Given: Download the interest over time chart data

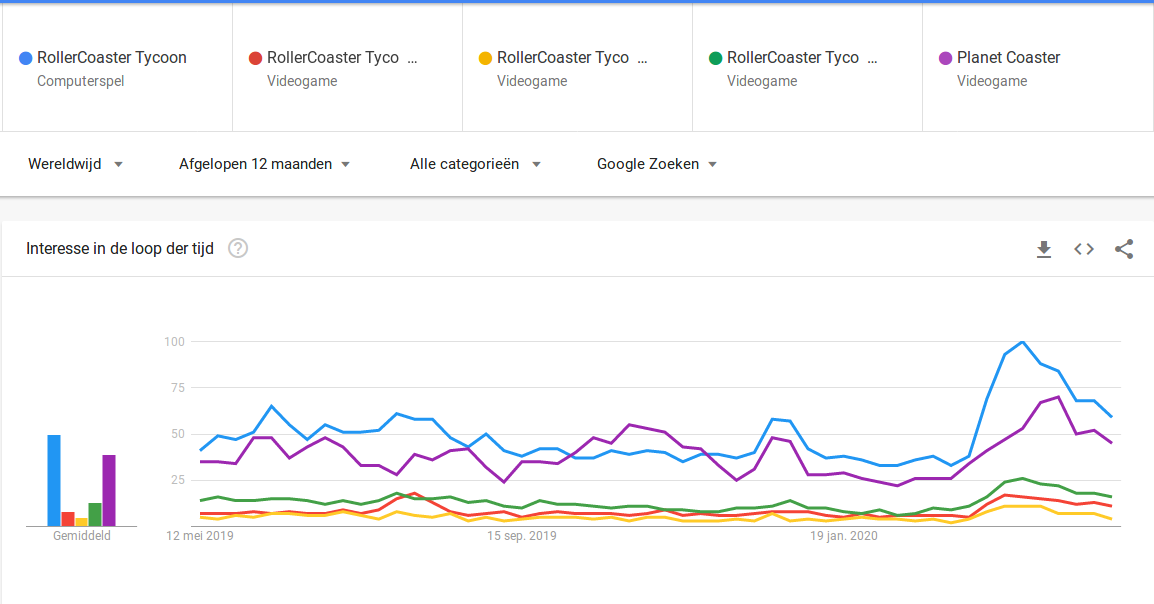Looking at the screenshot, I should pyautogui.click(x=1044, y=249).
